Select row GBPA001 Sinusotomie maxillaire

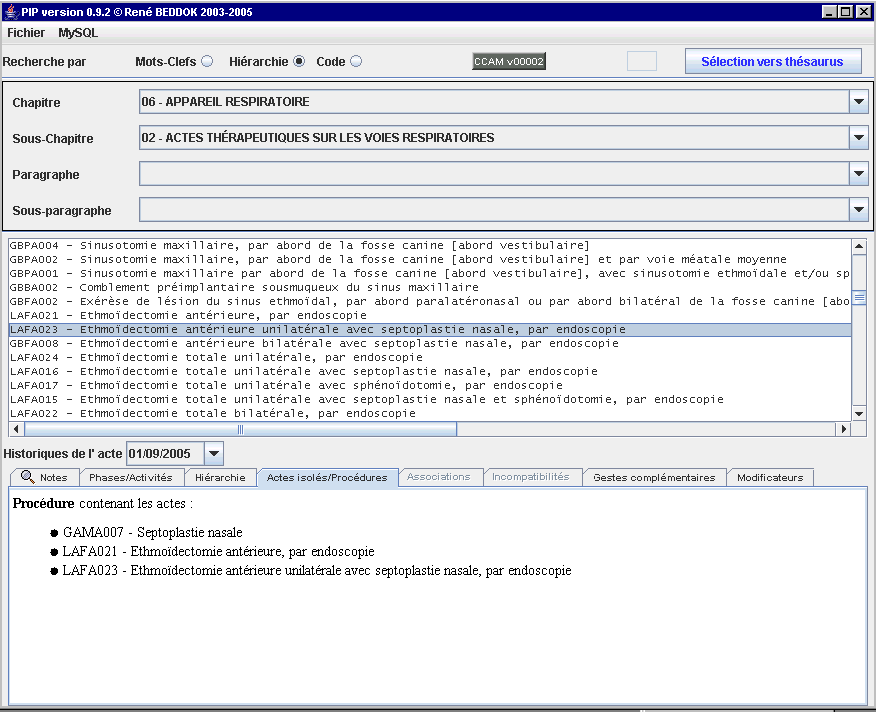(430, 273)
